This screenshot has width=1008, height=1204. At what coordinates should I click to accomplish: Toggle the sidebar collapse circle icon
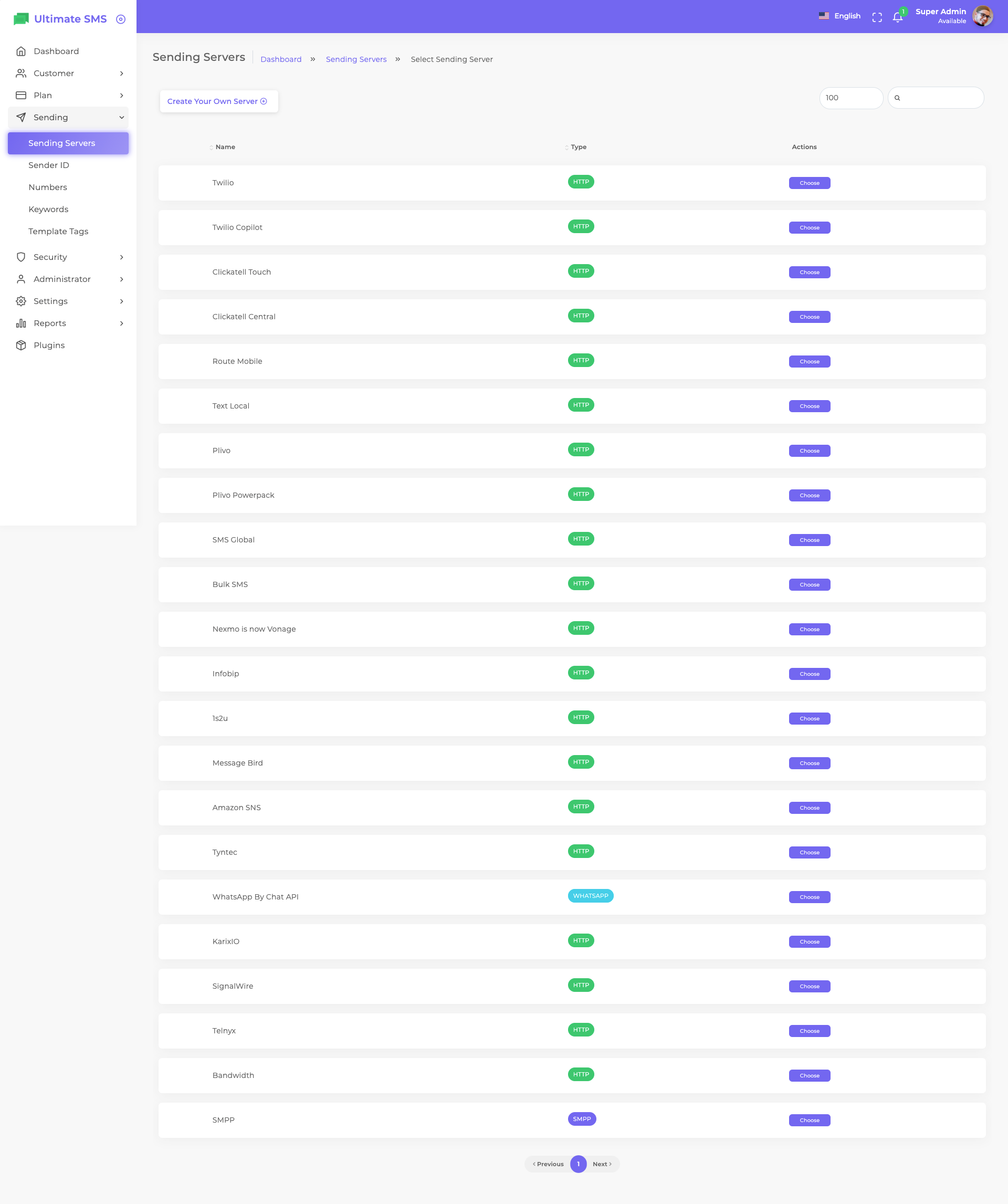[120, 19]
